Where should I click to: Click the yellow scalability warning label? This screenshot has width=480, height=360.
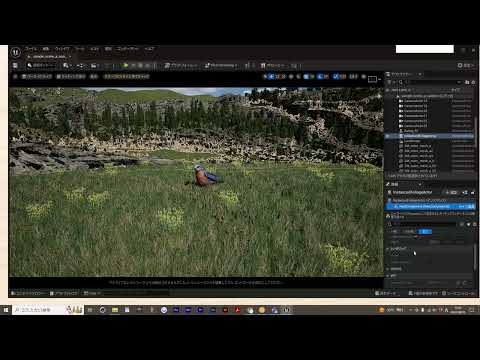click(x=126, y=76)
